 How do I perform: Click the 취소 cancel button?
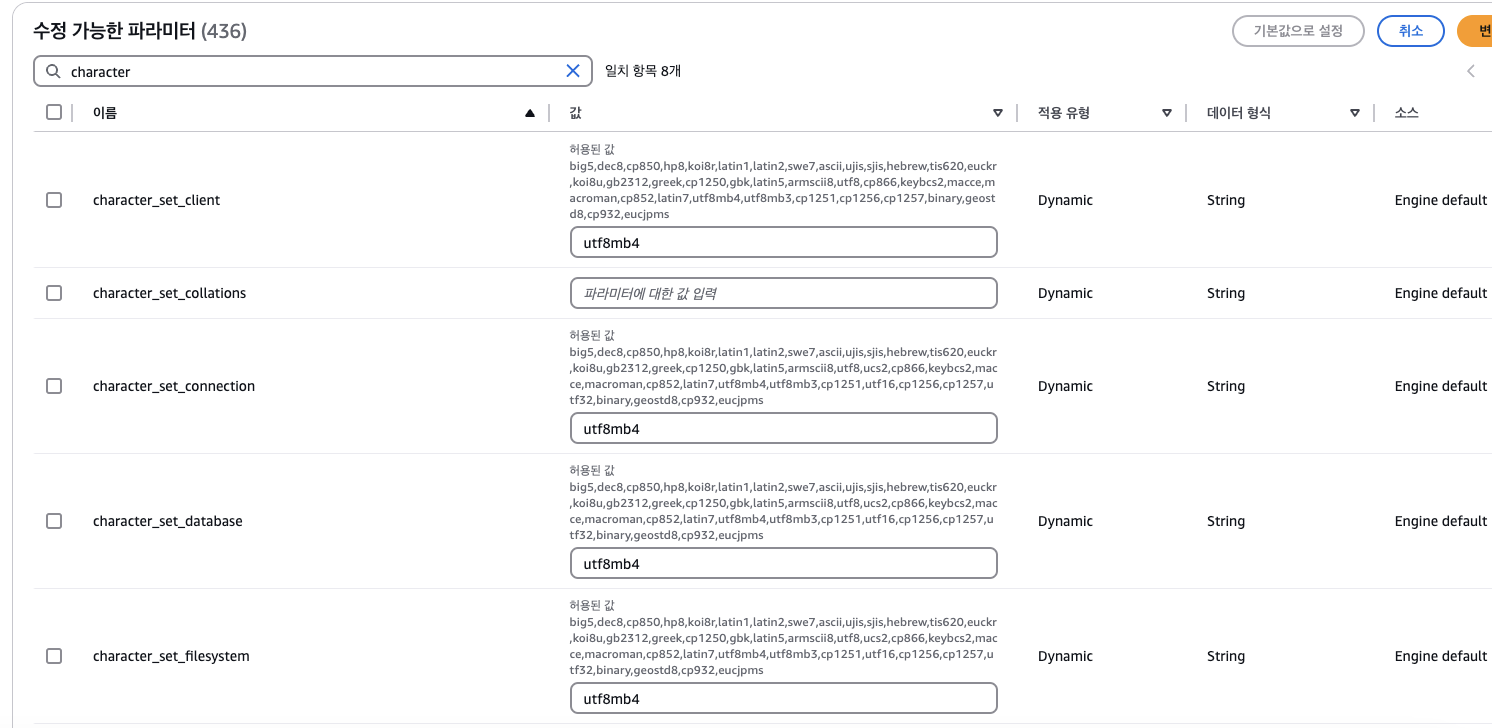1410,31
